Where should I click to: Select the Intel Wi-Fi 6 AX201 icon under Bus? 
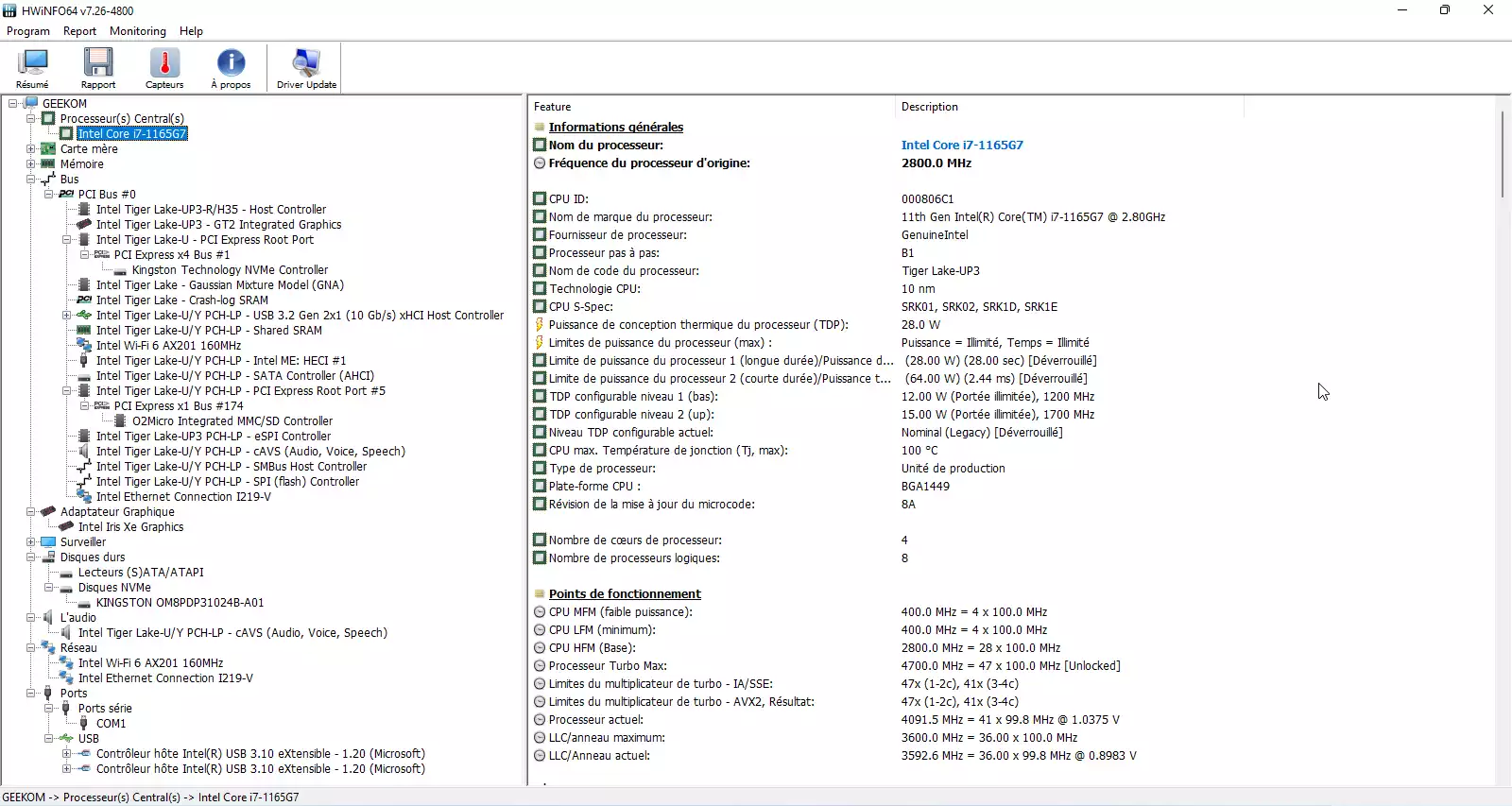tap(84, 346)
